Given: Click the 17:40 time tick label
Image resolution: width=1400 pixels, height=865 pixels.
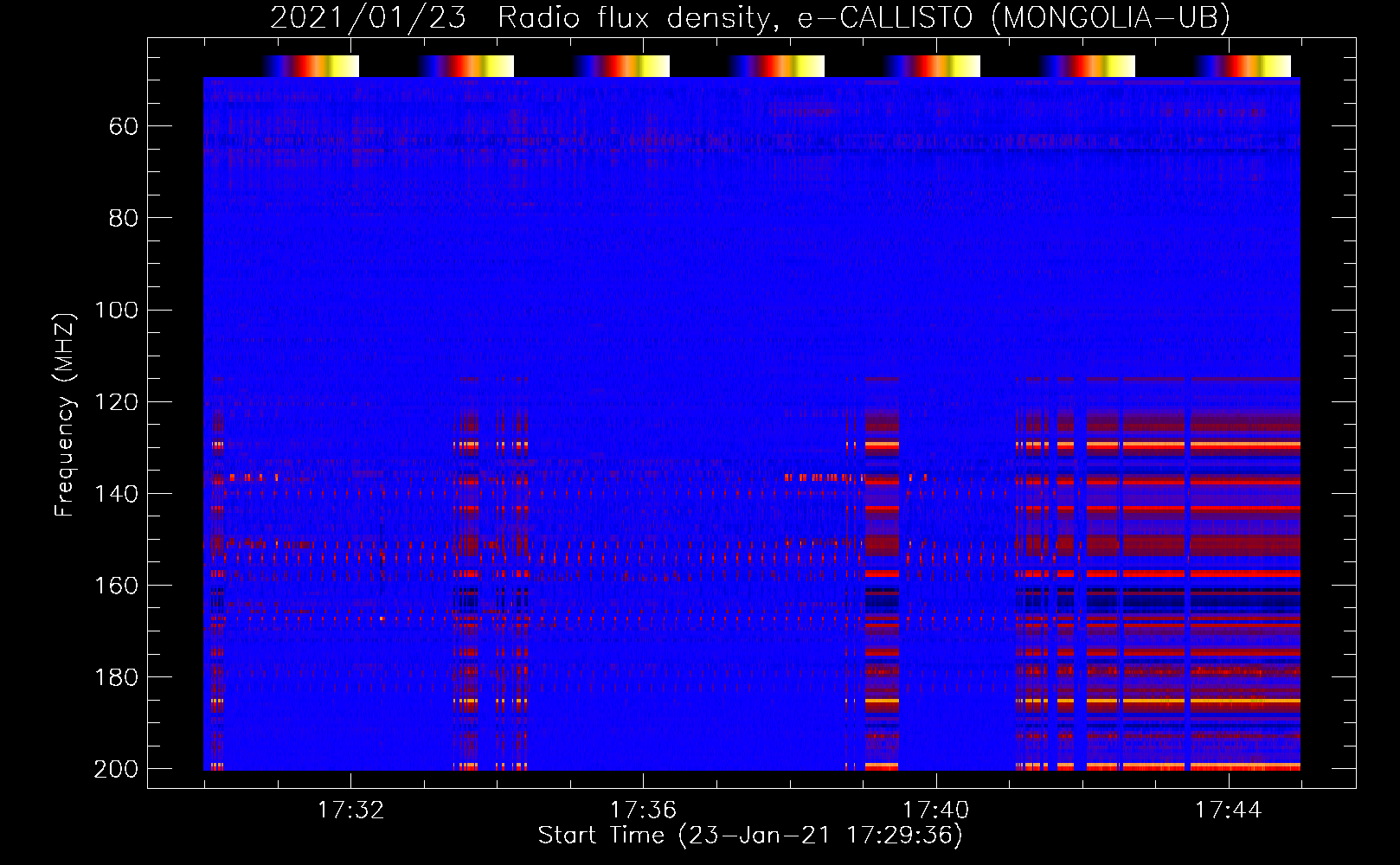Looking at the screenshot, I should pos(935,811).
